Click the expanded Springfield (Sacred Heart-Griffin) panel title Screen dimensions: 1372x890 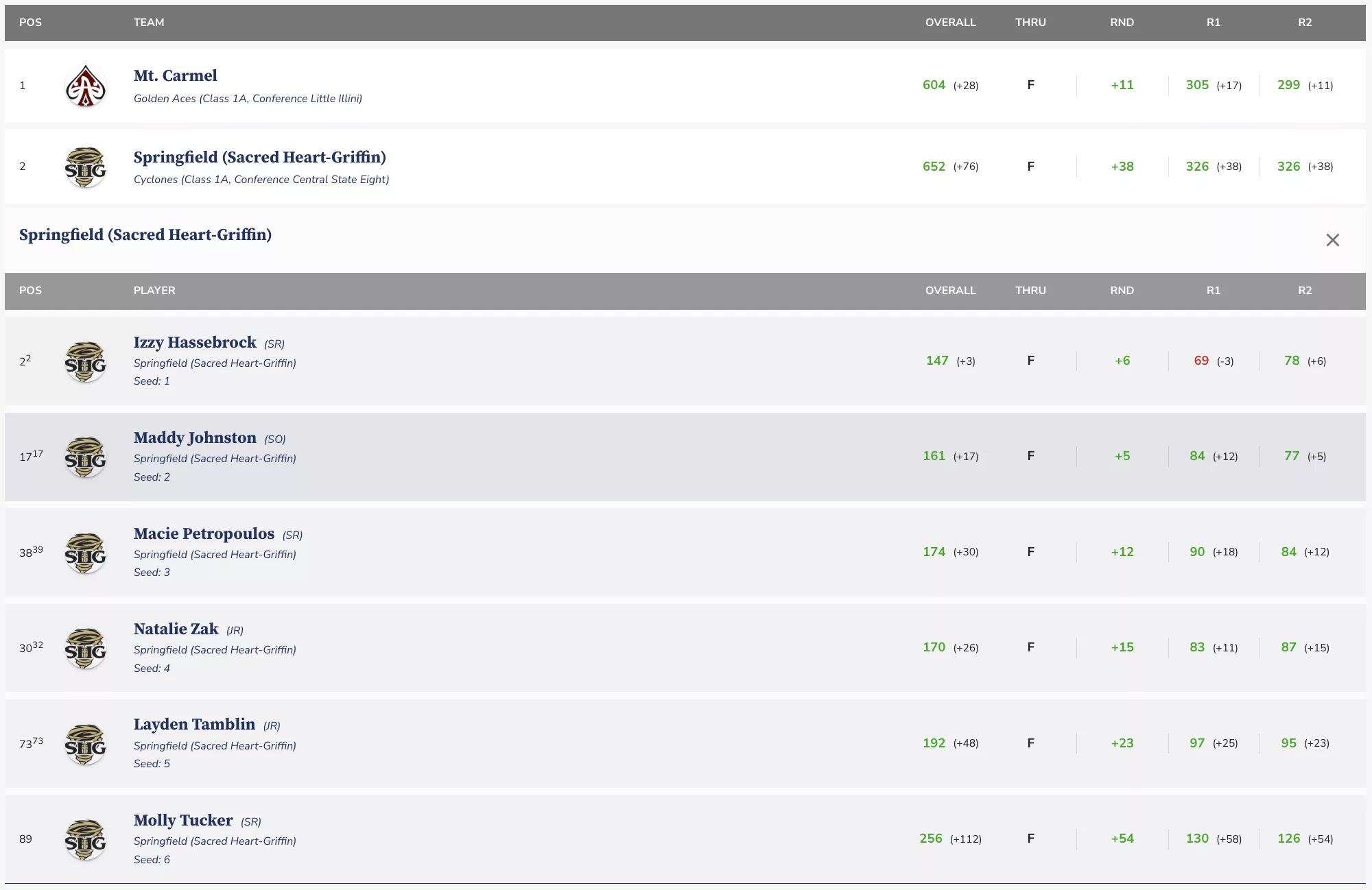pyautogui.click(x=145, y=234)
